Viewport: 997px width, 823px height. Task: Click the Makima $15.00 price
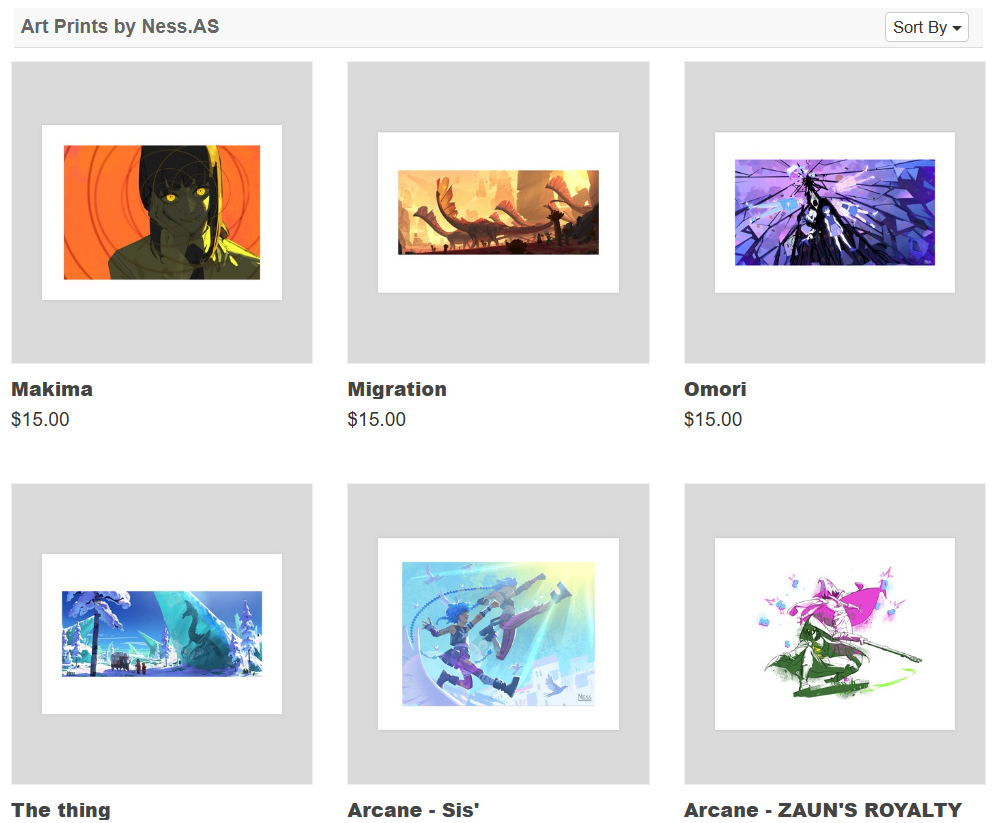coord(41,420)
